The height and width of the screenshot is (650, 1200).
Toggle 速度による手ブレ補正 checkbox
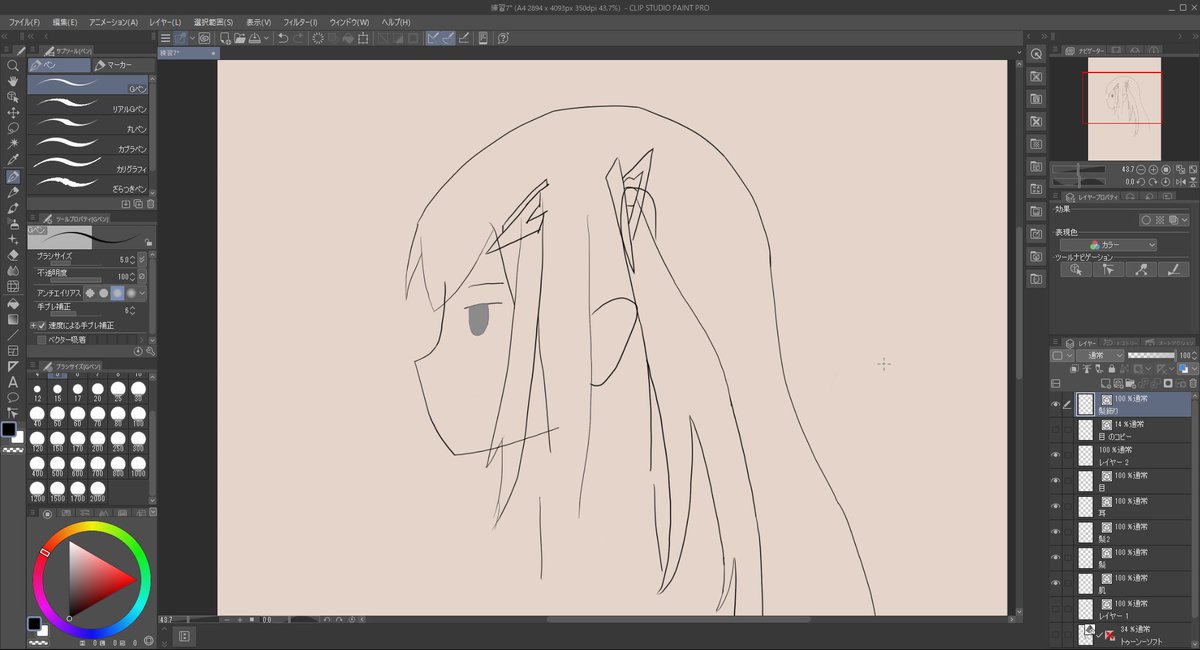(41, 325)
